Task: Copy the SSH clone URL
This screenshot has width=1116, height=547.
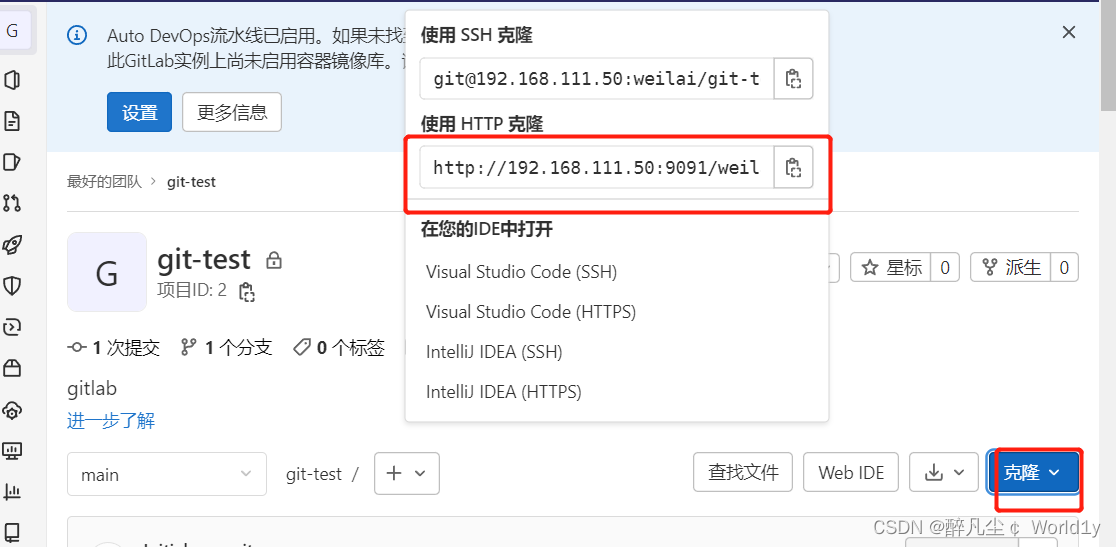Action: click(793, 78)
